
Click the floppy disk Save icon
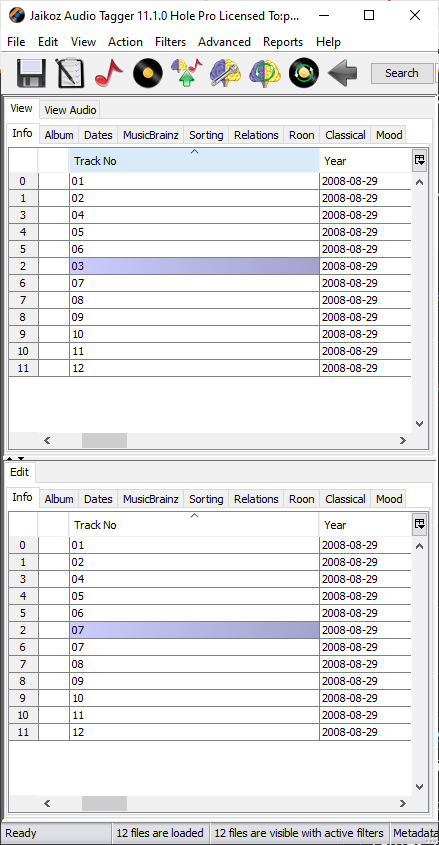click(x=31, y=73)
